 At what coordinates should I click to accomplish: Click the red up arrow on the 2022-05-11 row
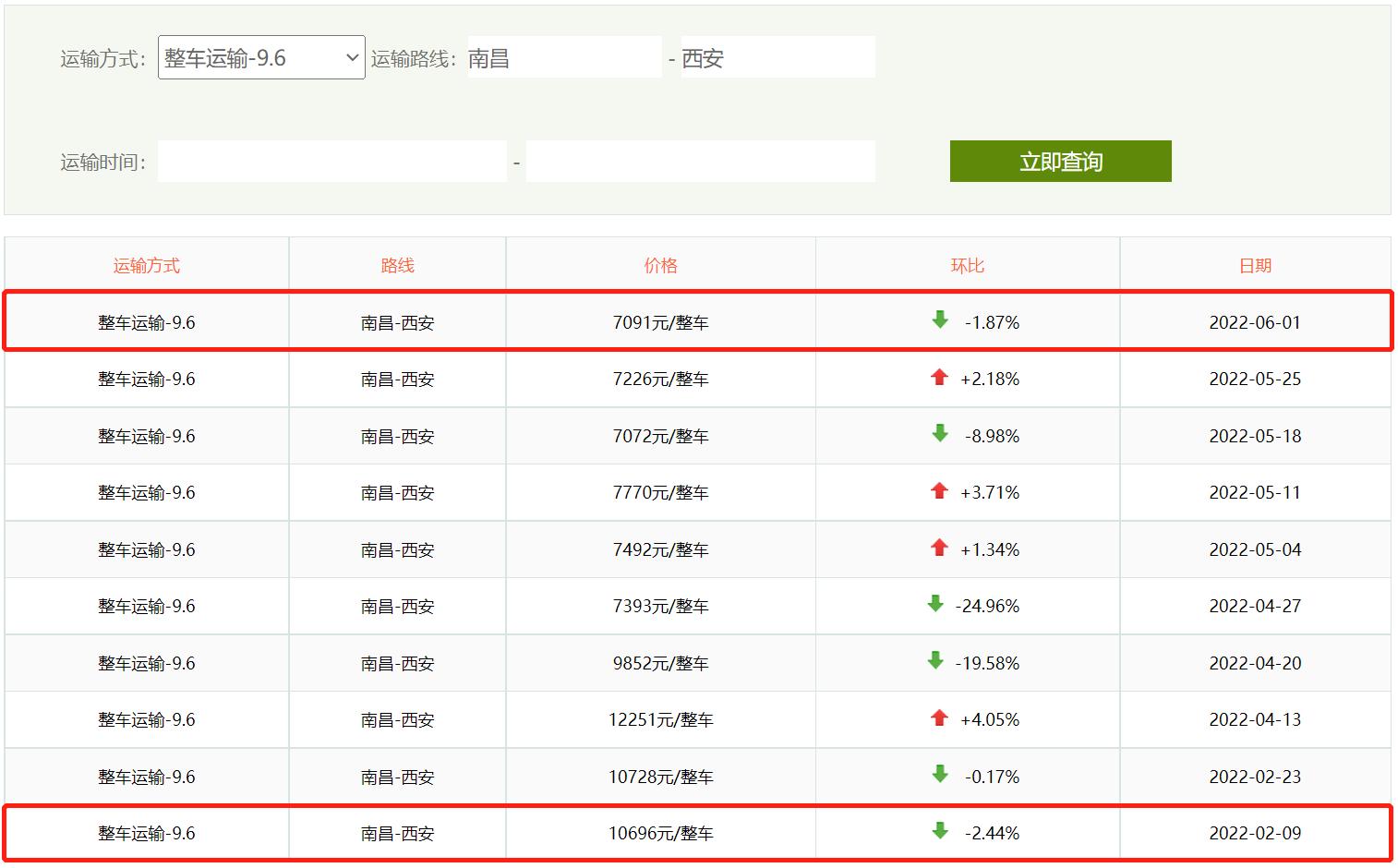pos(939,492)
